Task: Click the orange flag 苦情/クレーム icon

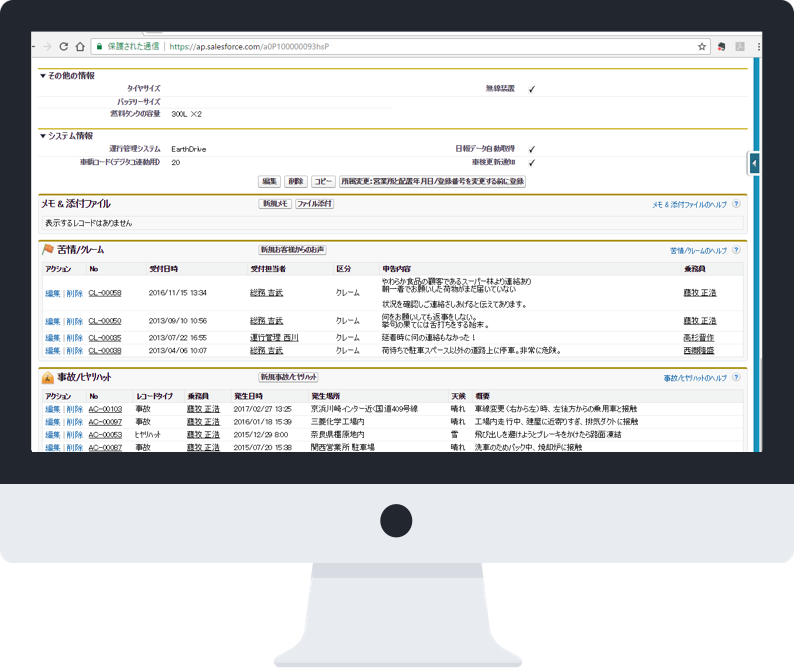Action: 48,249
